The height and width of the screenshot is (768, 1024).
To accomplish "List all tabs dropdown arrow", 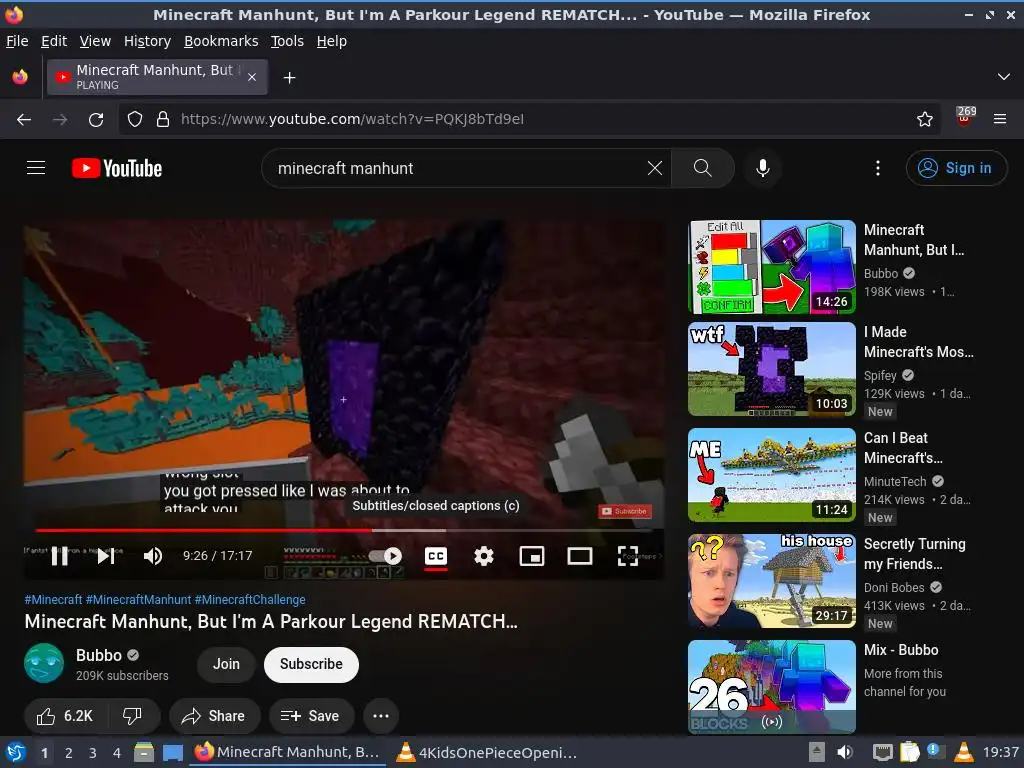I will (x=1004, y=77).
